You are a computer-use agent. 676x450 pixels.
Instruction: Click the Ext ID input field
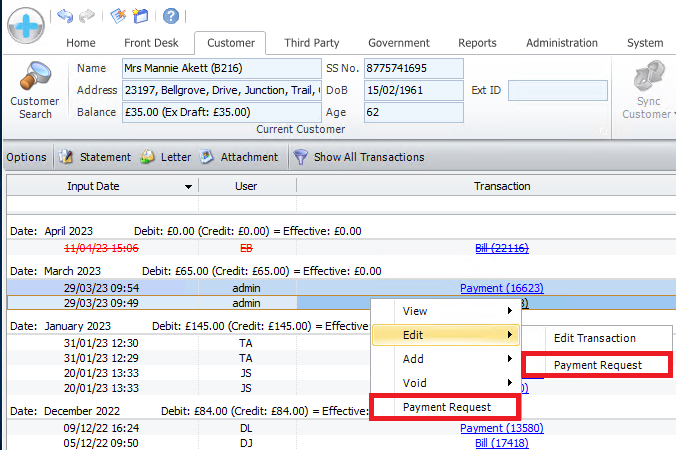[x=557, y=90]
